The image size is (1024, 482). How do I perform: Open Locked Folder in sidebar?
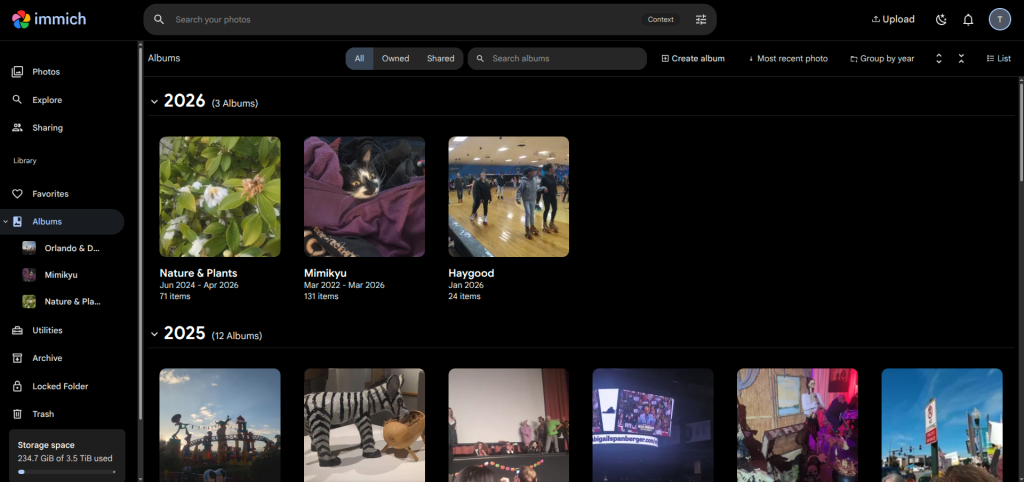pyautogui.click(x=60, y=386)
